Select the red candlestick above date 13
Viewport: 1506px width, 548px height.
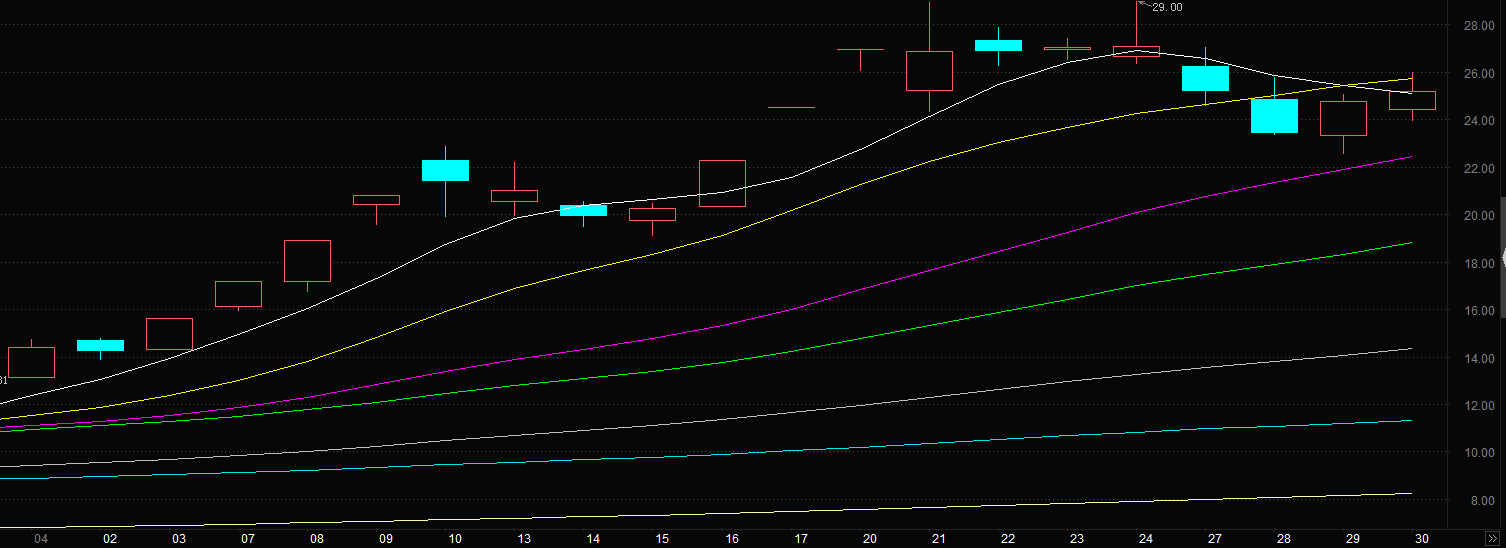coord(514,196)
